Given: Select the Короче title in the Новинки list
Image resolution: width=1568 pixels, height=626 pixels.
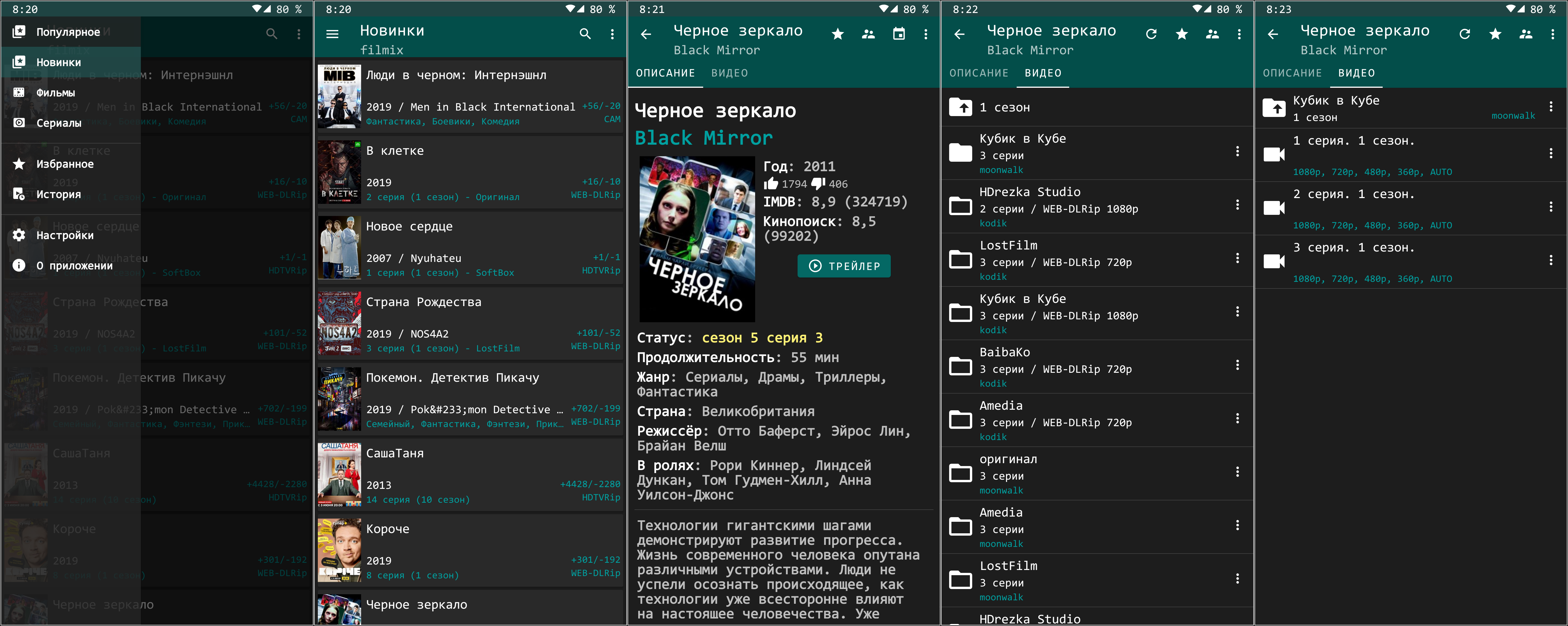Looking at the screenshot, I should pos(388,529).
